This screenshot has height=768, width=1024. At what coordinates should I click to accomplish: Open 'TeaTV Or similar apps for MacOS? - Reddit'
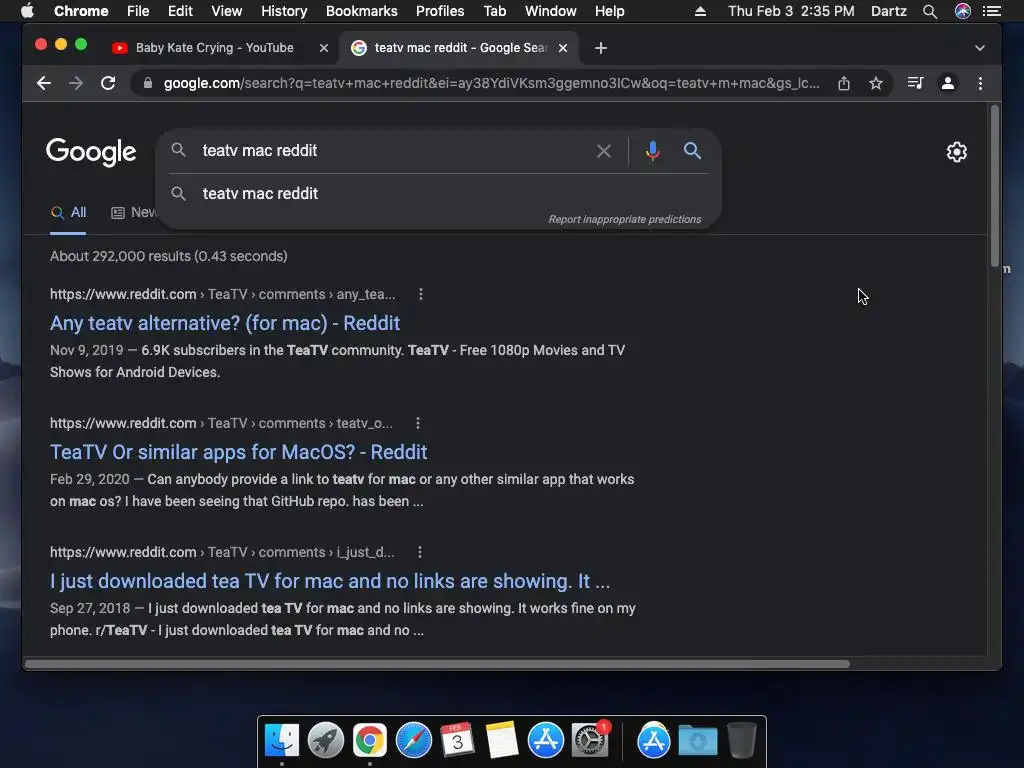tap(238, 452)
